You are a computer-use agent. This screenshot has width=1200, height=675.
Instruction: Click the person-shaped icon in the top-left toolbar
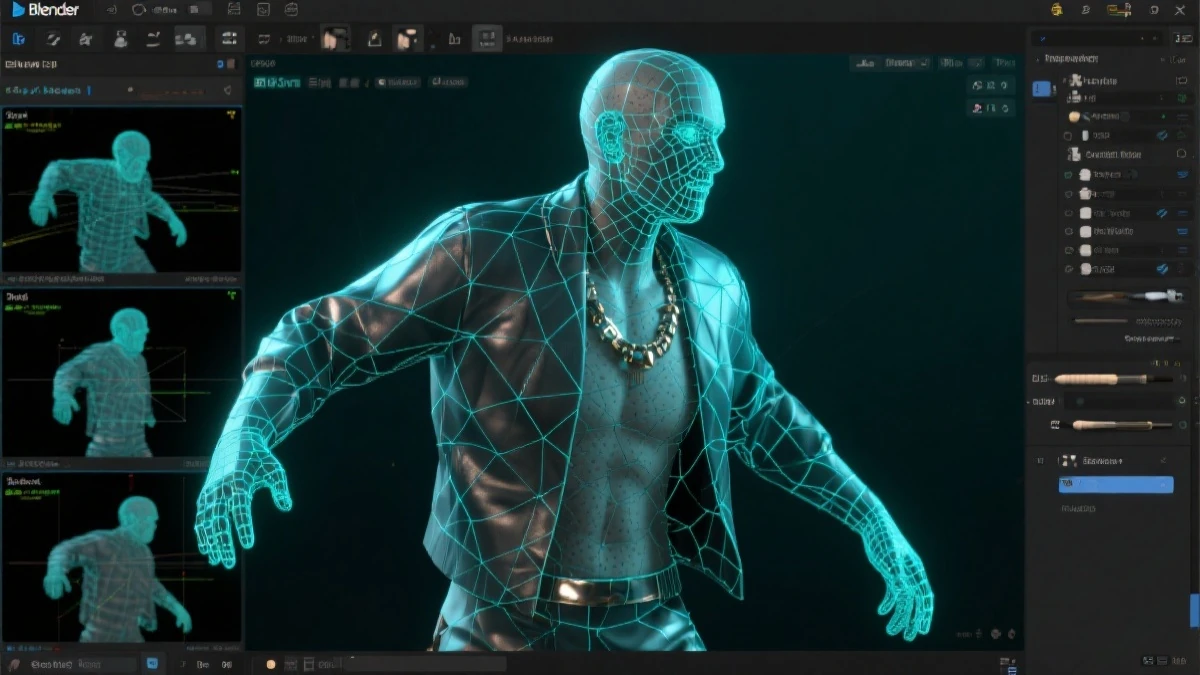(x=121, y=40)
